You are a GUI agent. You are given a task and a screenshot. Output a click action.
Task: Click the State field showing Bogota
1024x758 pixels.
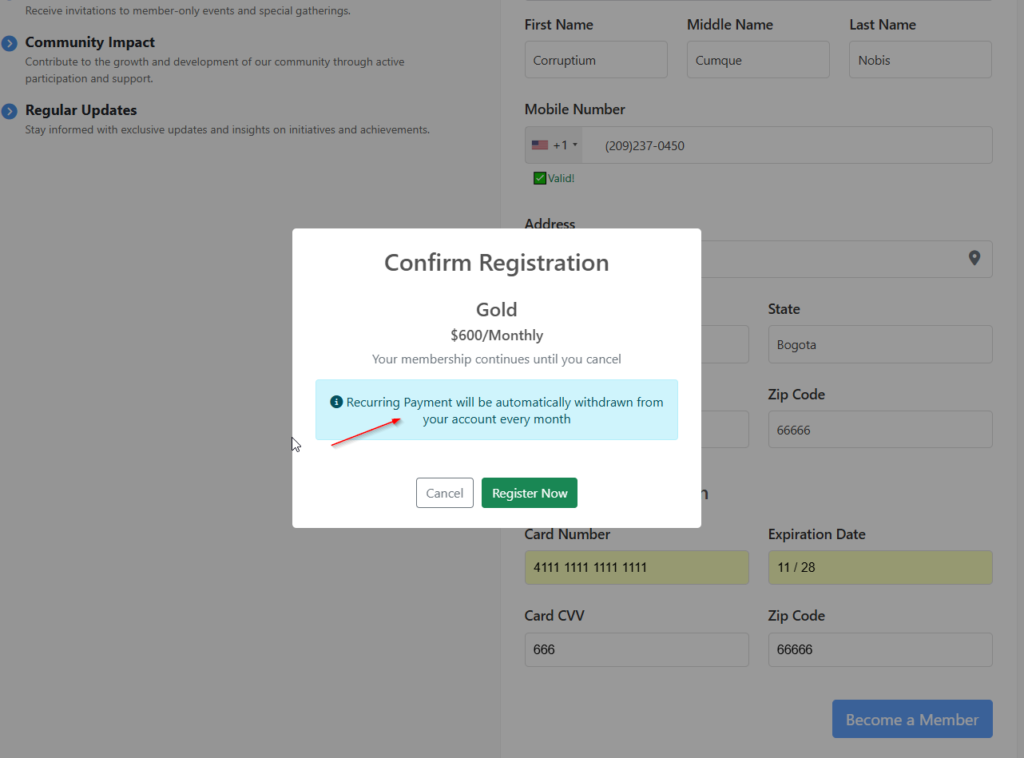coord(879,345)
